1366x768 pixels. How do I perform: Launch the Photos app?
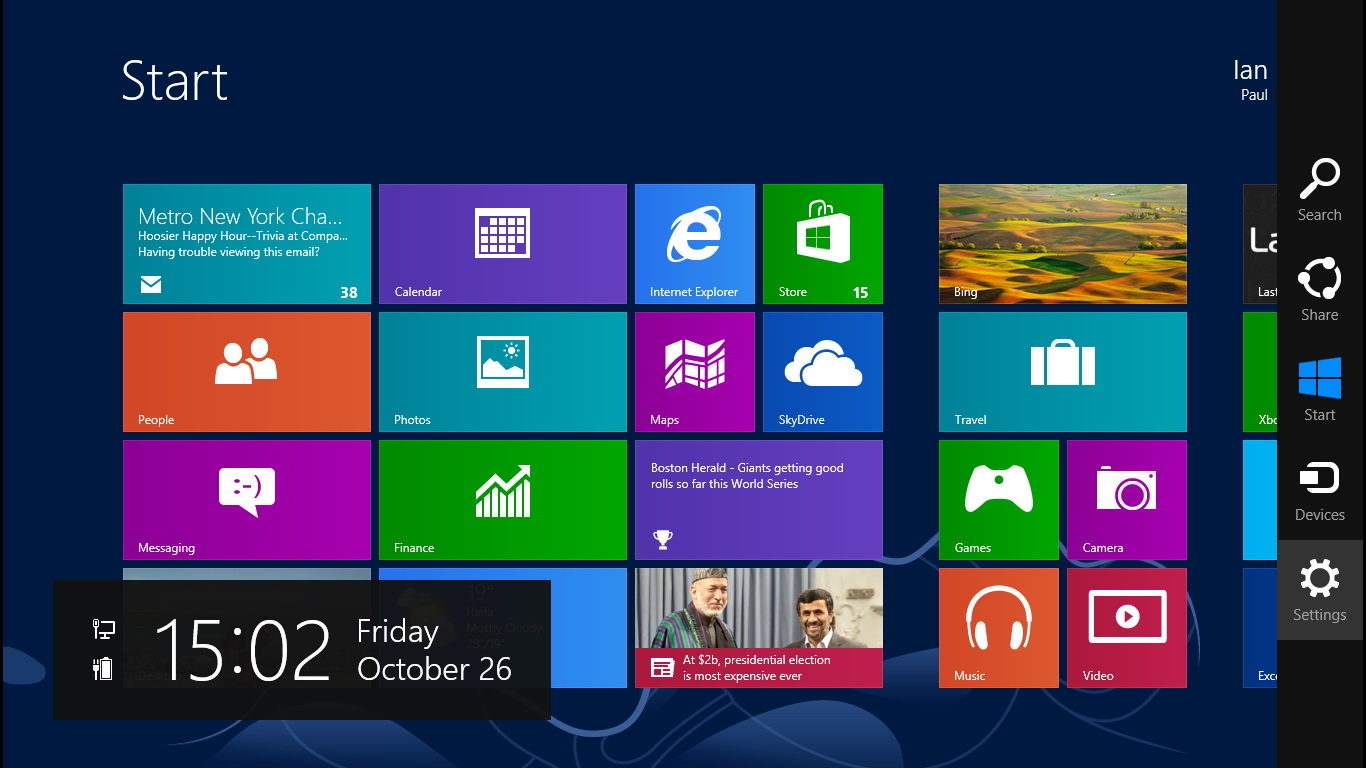pyautogui.click(x=502, y=371)
